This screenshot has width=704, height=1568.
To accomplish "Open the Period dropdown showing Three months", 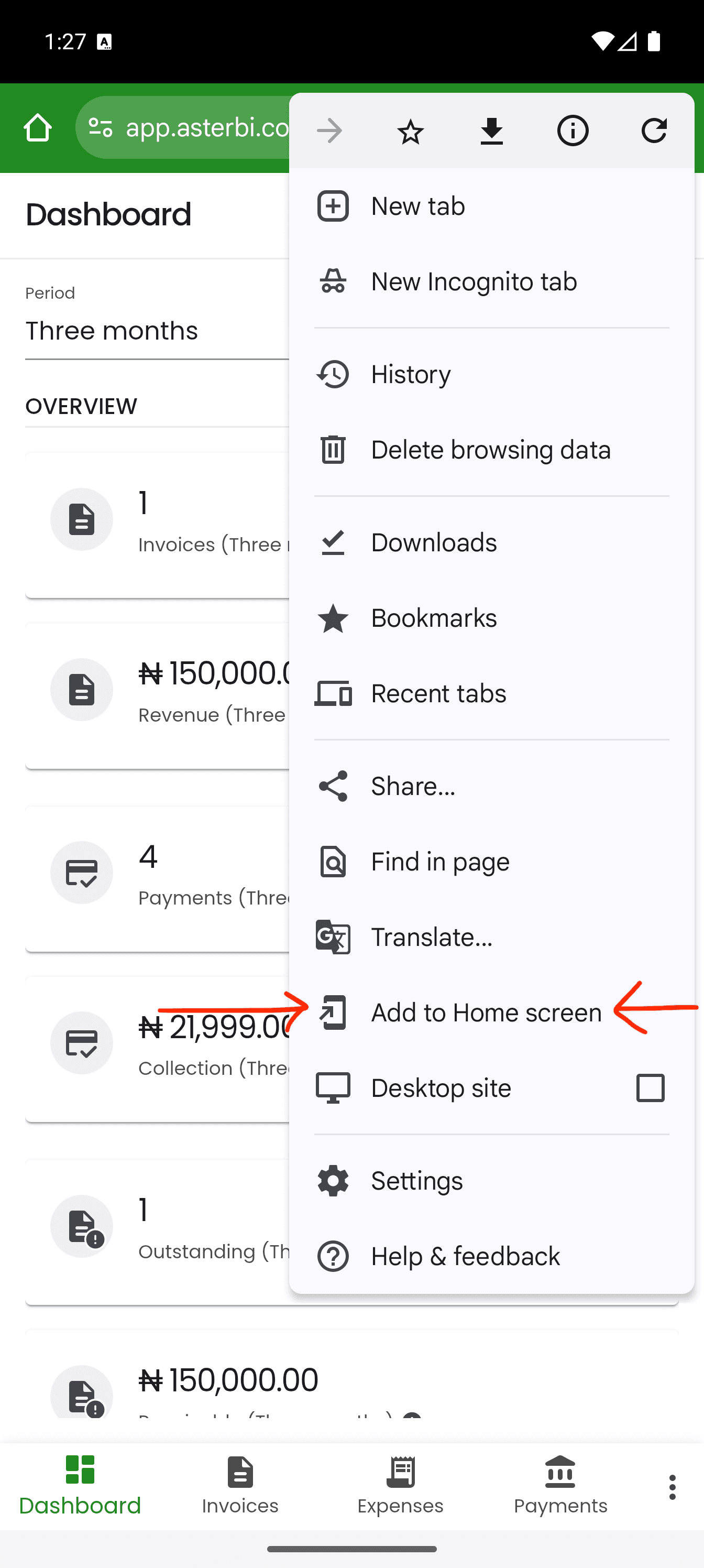I will [x=112, y=331].
